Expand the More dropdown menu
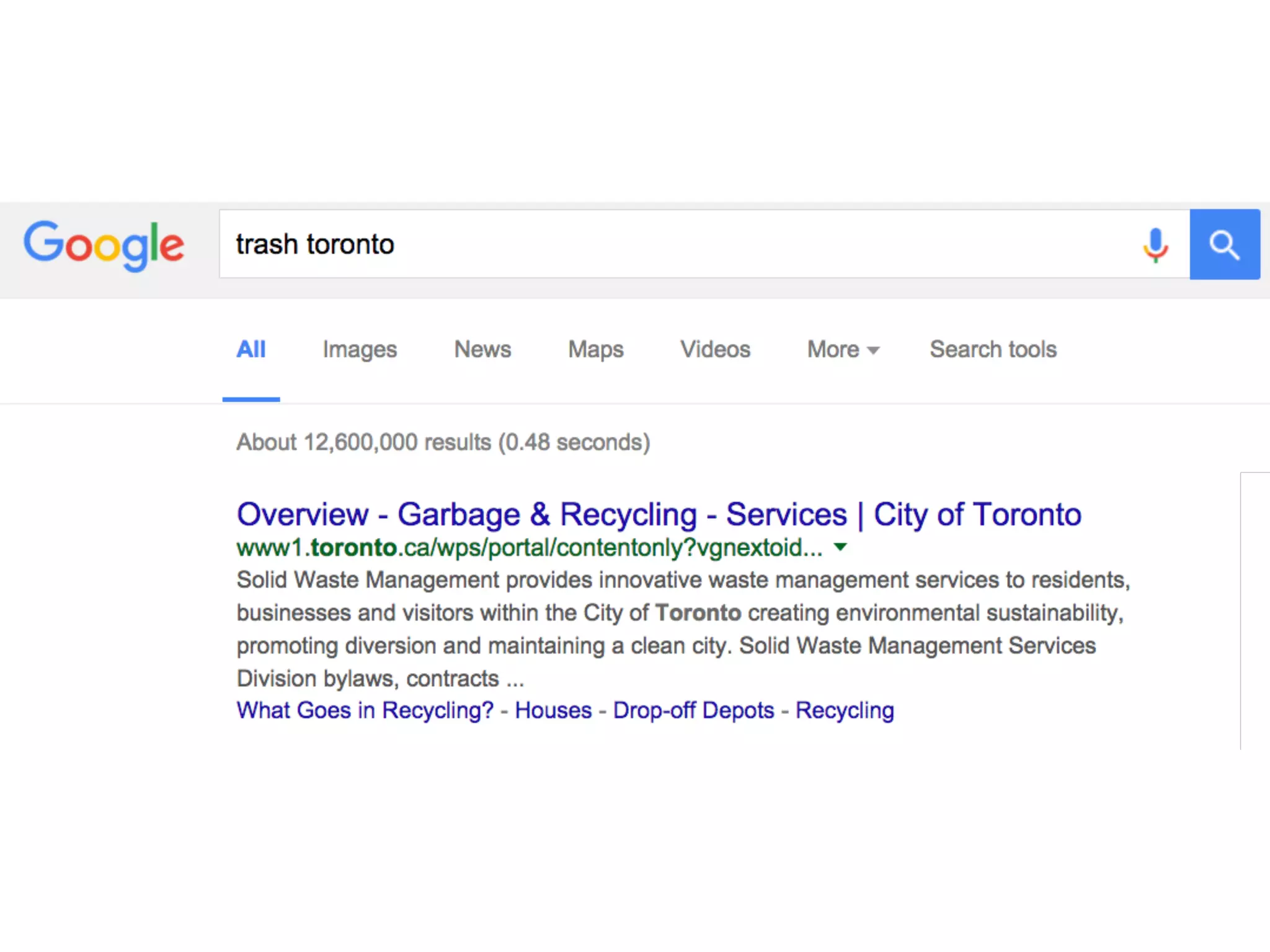1270x952 pixels. (x=843, y=350)
